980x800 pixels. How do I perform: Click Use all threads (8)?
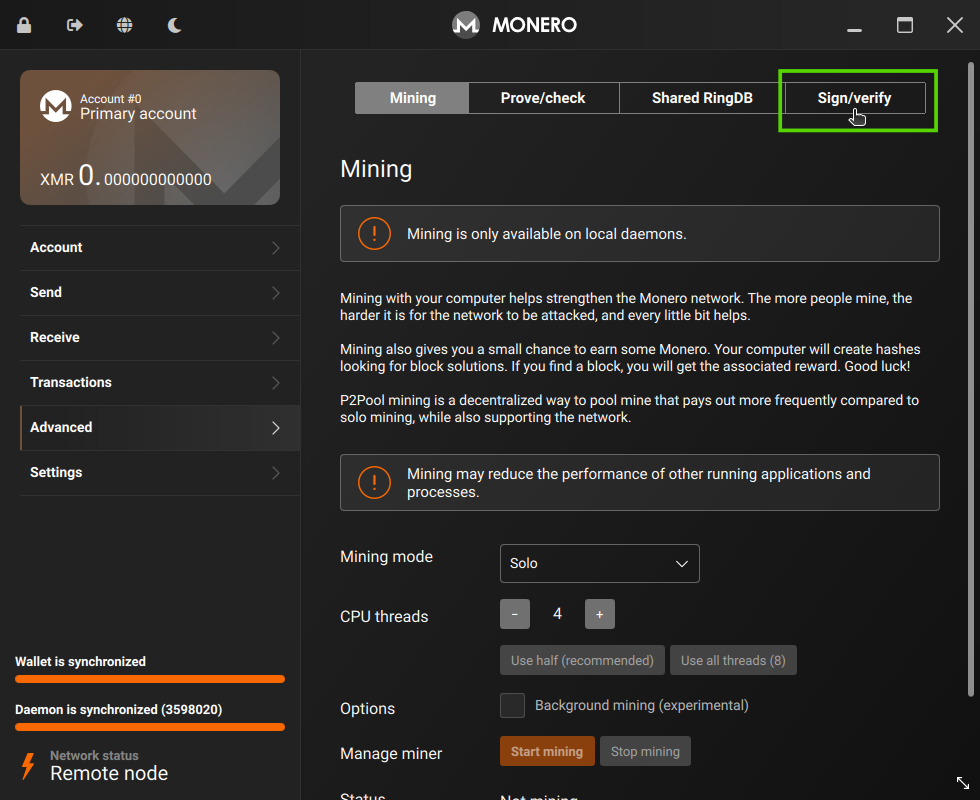click(x=733, y=660)
